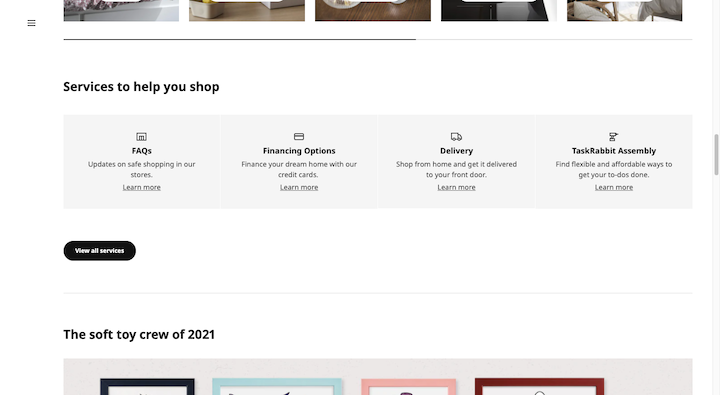Viewport: 720px width, 395px height.
Task: Open the hamburger menu icon
Action: [31, 23]
